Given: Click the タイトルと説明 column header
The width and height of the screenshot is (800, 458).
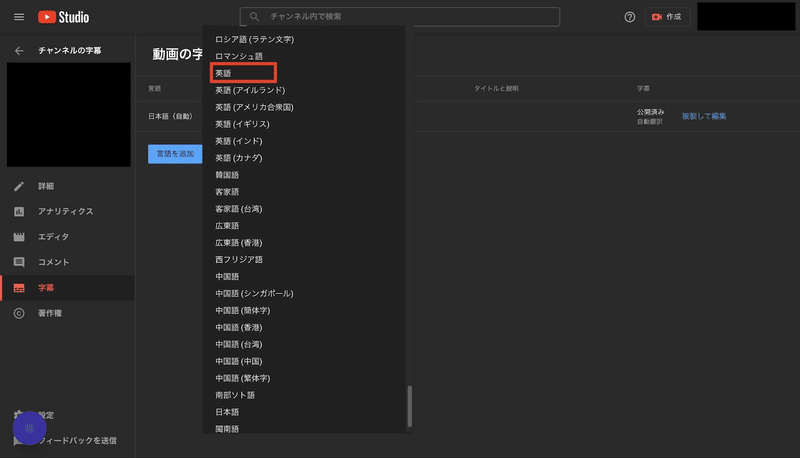Looking at the screenshot, I should pyautogui.click(x=496, y=89).
